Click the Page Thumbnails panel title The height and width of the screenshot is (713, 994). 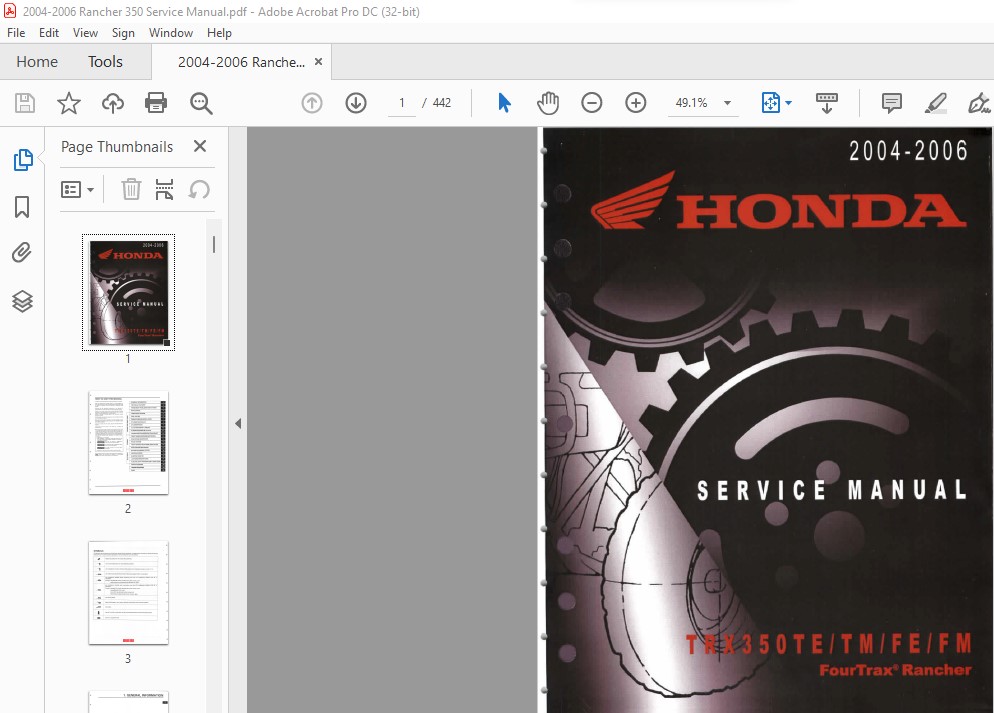[x=117, y=146]
